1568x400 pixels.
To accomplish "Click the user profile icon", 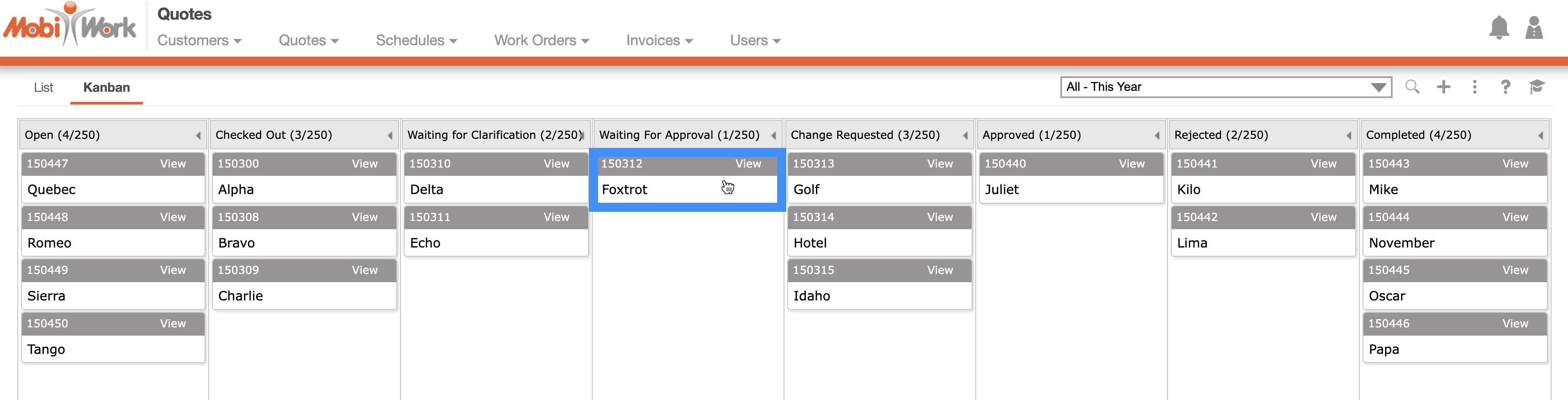I will point(1533,28).
